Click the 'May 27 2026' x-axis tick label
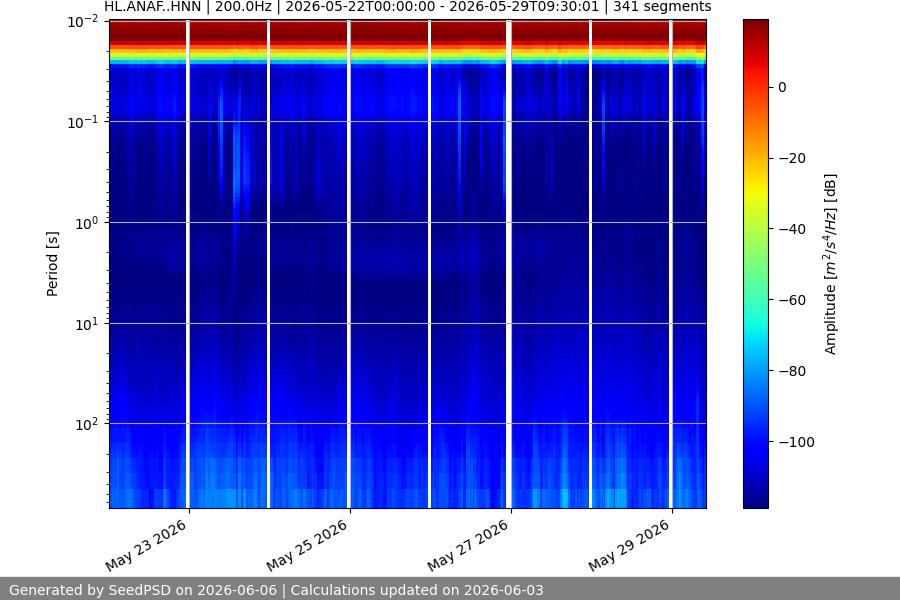The height and width of the screenshot is (600, 900). coord(468,545)
